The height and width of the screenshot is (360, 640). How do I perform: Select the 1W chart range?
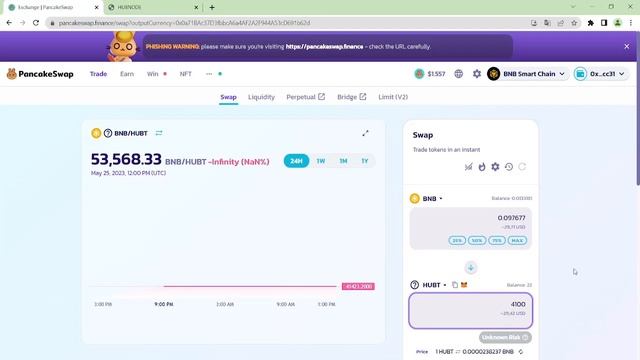tap(321, 161)
